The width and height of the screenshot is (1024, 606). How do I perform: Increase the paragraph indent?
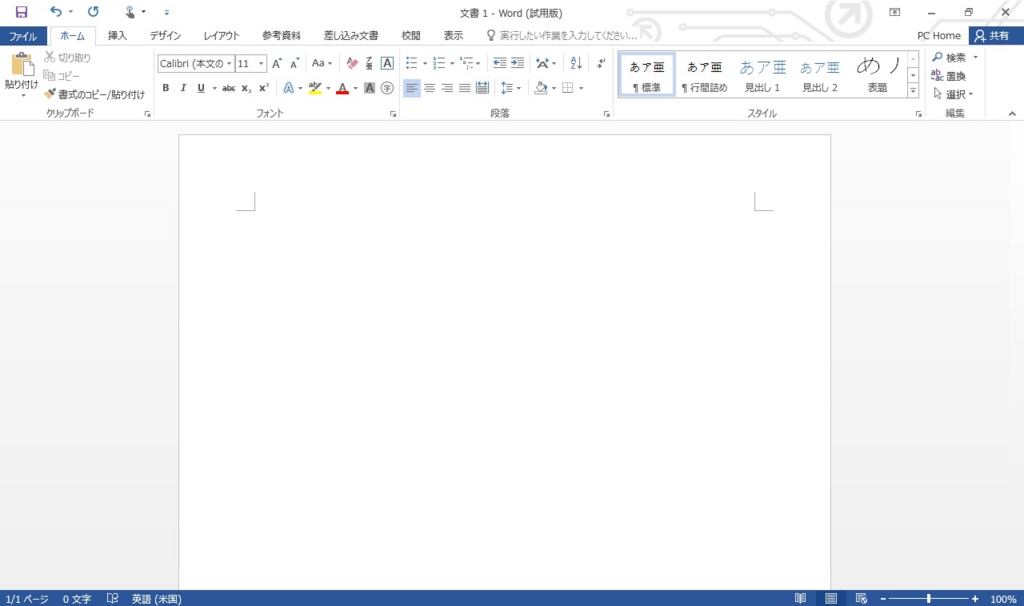[517, 63]
